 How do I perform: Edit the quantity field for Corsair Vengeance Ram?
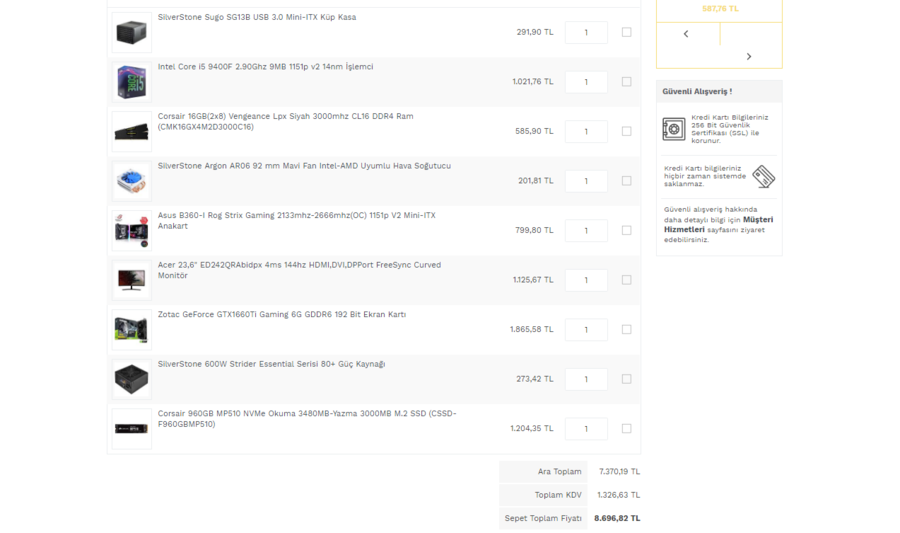pyautogui.click(x=586, y=131)
